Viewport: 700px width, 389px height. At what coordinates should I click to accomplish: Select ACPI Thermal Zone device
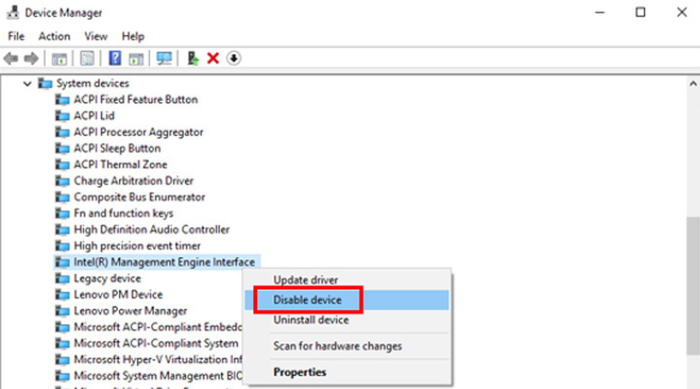pyautogui.click(x=120, y=164)
